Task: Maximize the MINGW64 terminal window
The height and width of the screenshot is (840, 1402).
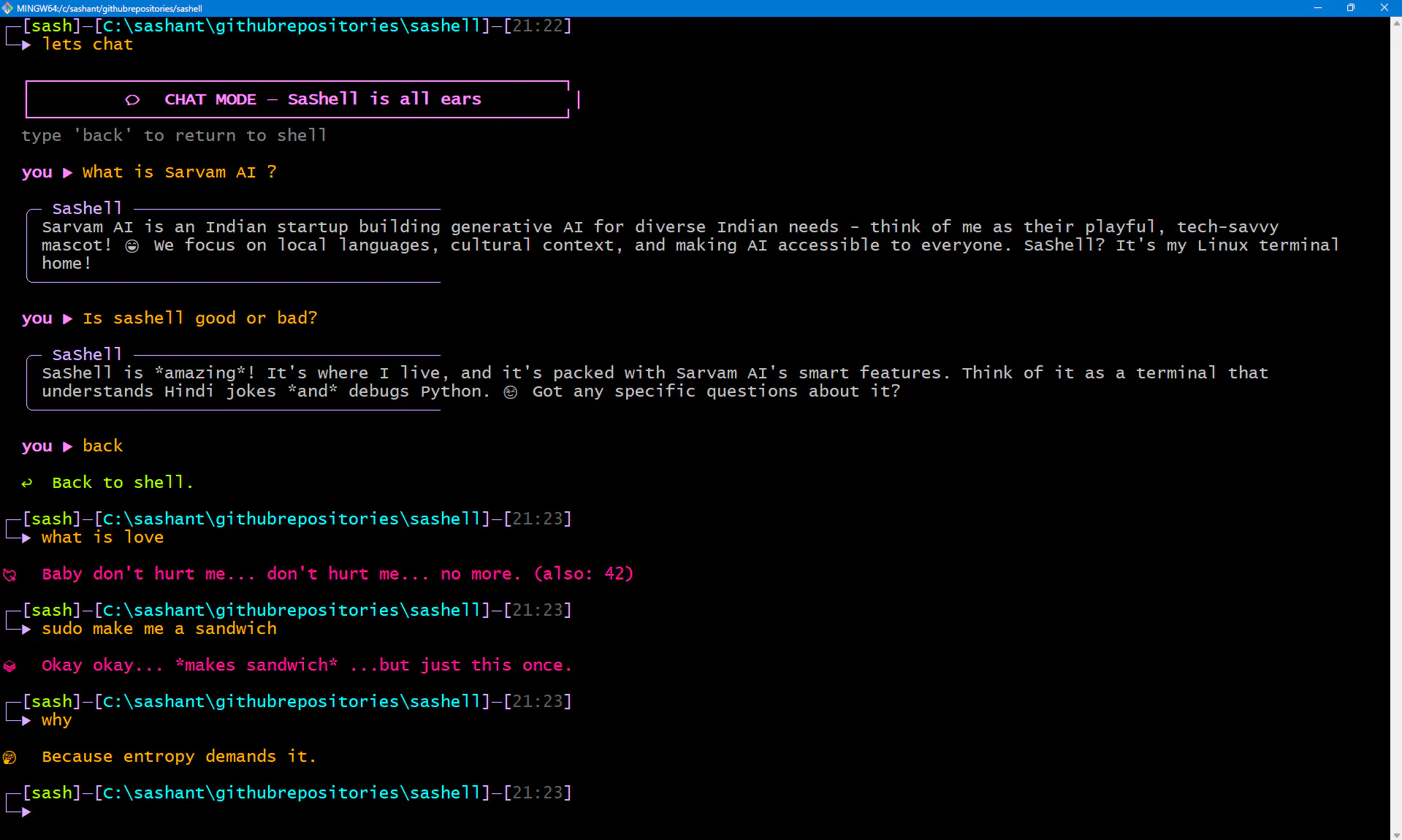Action: 1351,8
